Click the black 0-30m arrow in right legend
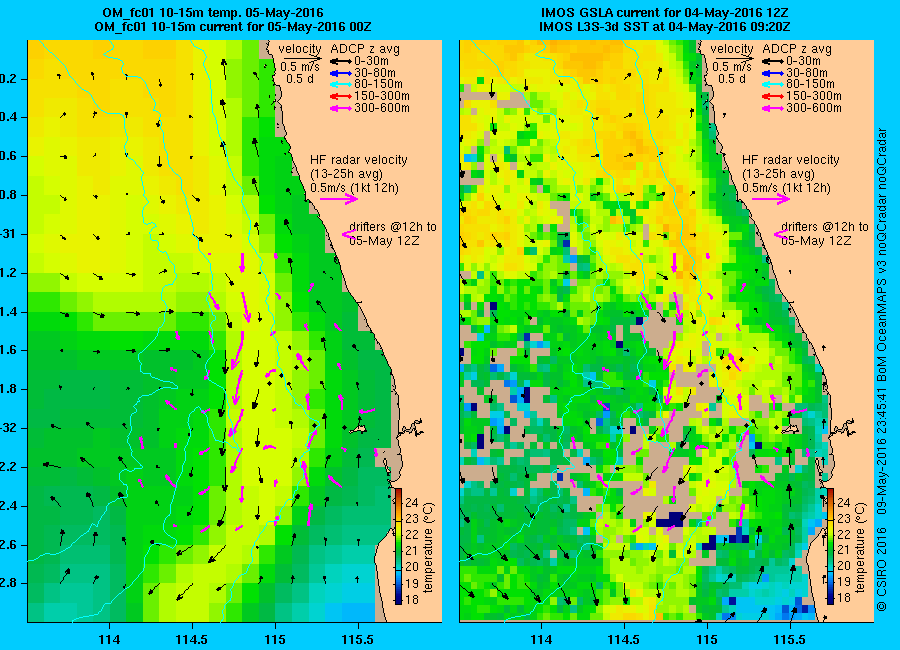The width and height of the screenshot is (900, 650). pyautogui.click(x=773, y=61)
